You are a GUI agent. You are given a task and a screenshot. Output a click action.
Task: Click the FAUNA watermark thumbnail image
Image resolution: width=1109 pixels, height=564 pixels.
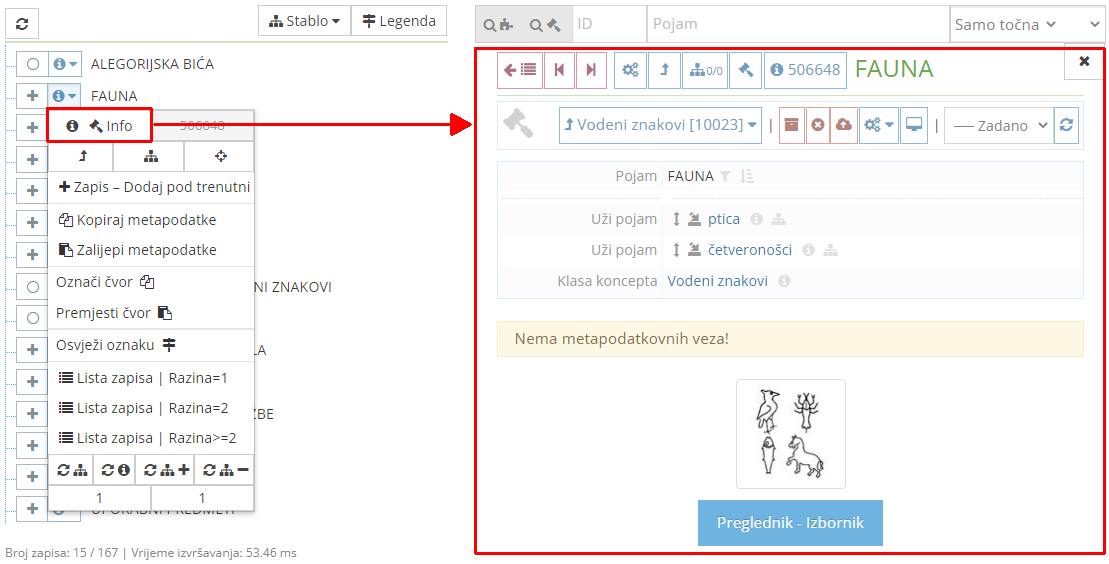pos(791,434)
